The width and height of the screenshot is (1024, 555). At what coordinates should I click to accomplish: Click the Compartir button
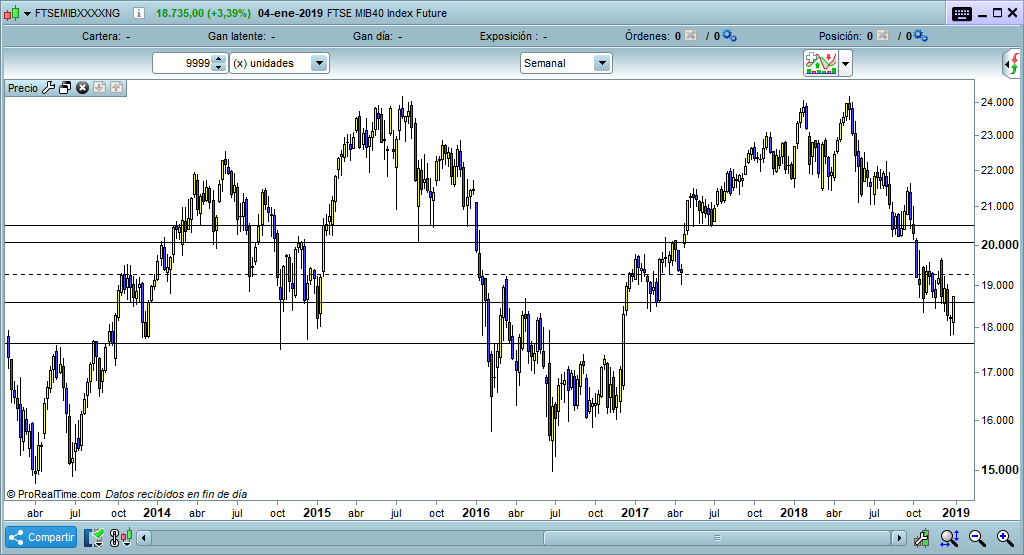(42, 538)
